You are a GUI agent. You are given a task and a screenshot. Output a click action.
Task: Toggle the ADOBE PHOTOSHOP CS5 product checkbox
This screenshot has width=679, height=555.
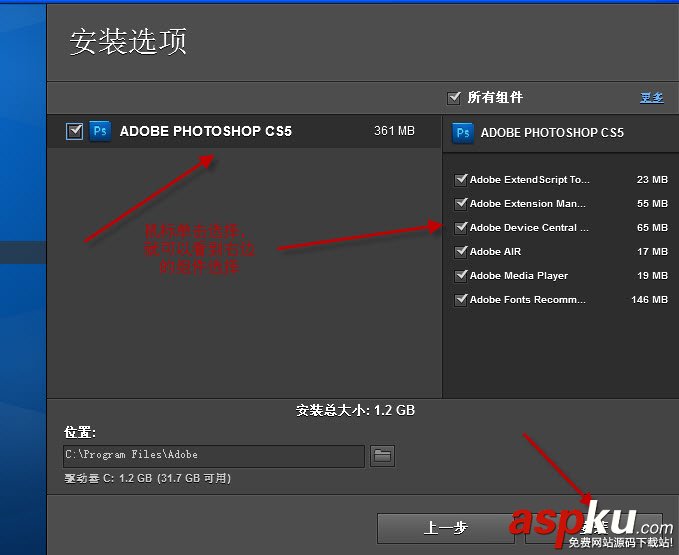(74, 131)
